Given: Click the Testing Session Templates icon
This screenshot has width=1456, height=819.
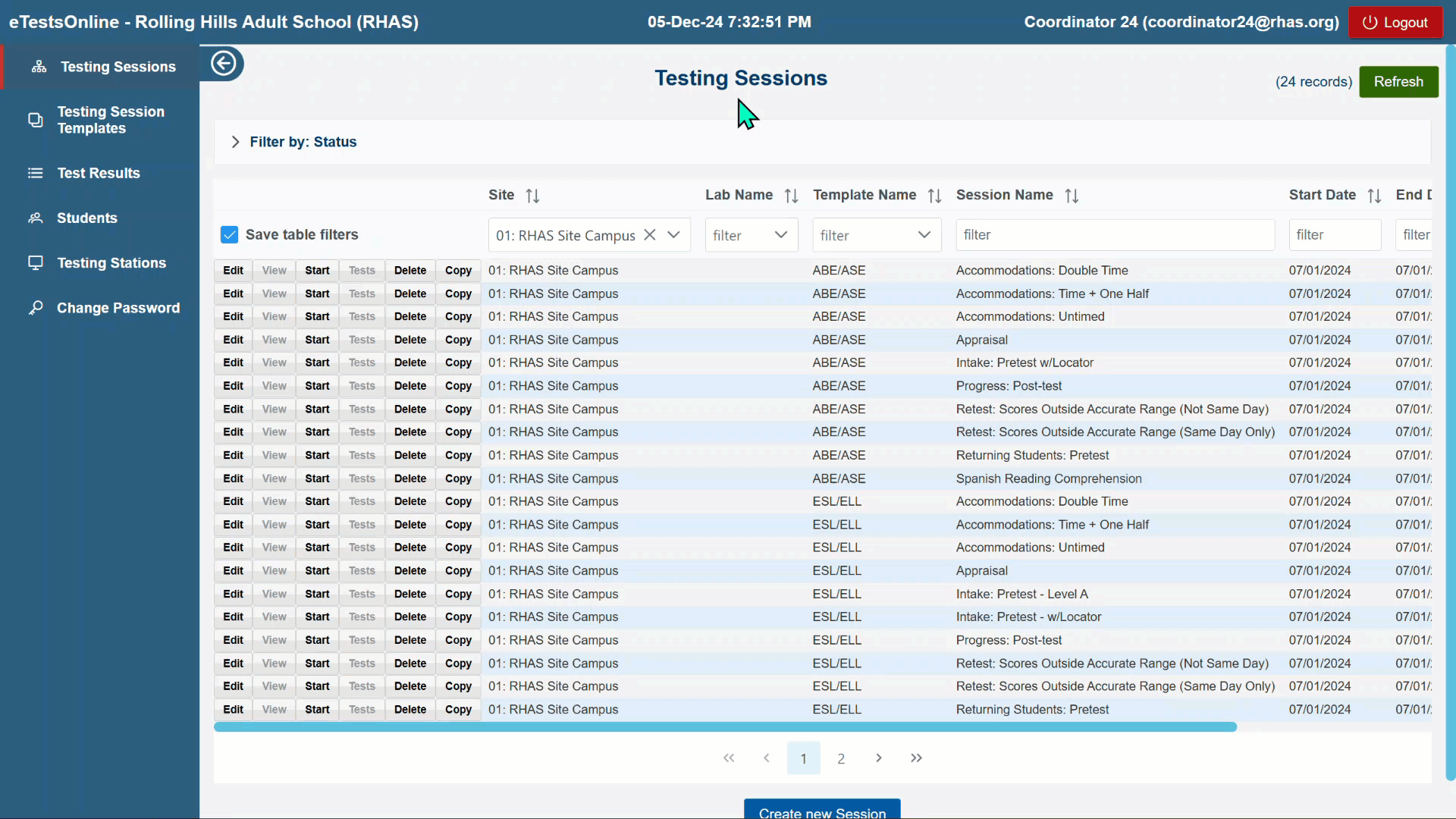Looking at the screenshot, I should tap(36, 120).
